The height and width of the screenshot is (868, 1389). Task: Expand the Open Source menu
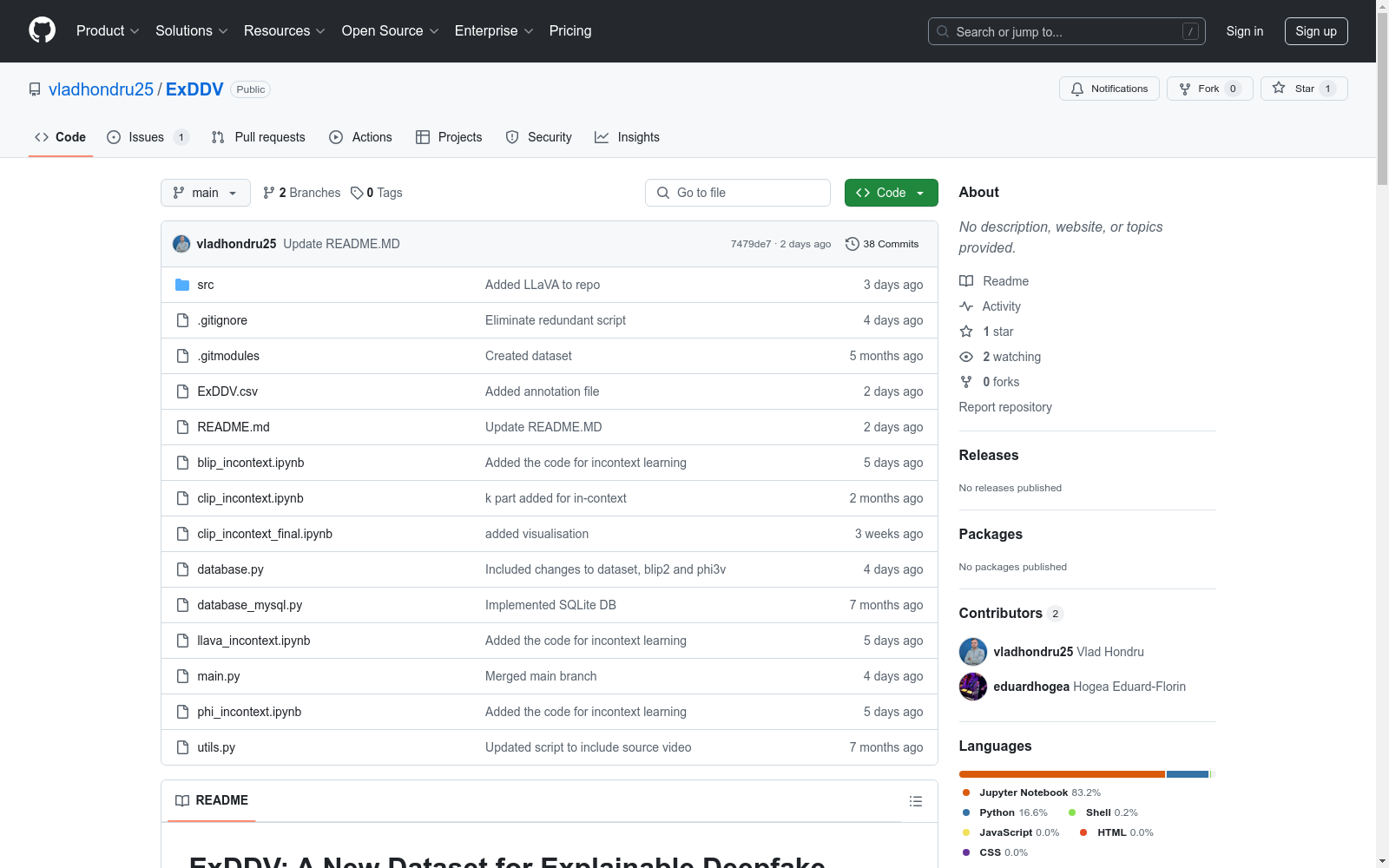click(x=391, y=30)
